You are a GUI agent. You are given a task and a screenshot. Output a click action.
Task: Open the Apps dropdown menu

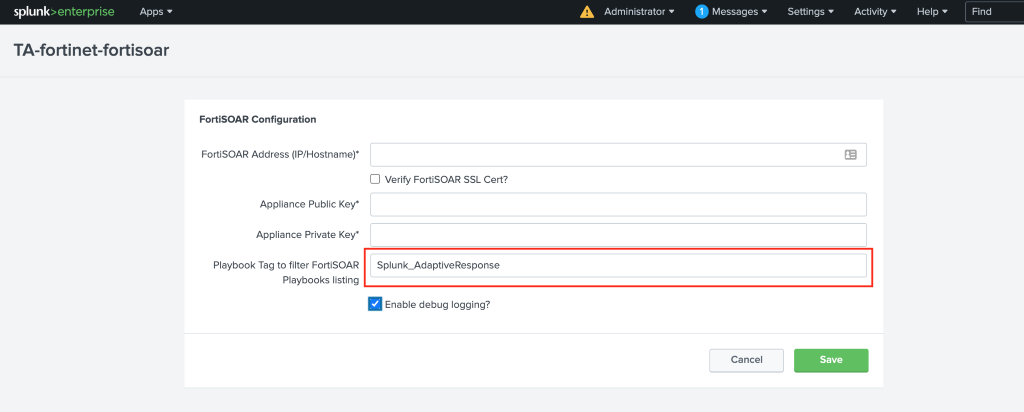(156, 12)
